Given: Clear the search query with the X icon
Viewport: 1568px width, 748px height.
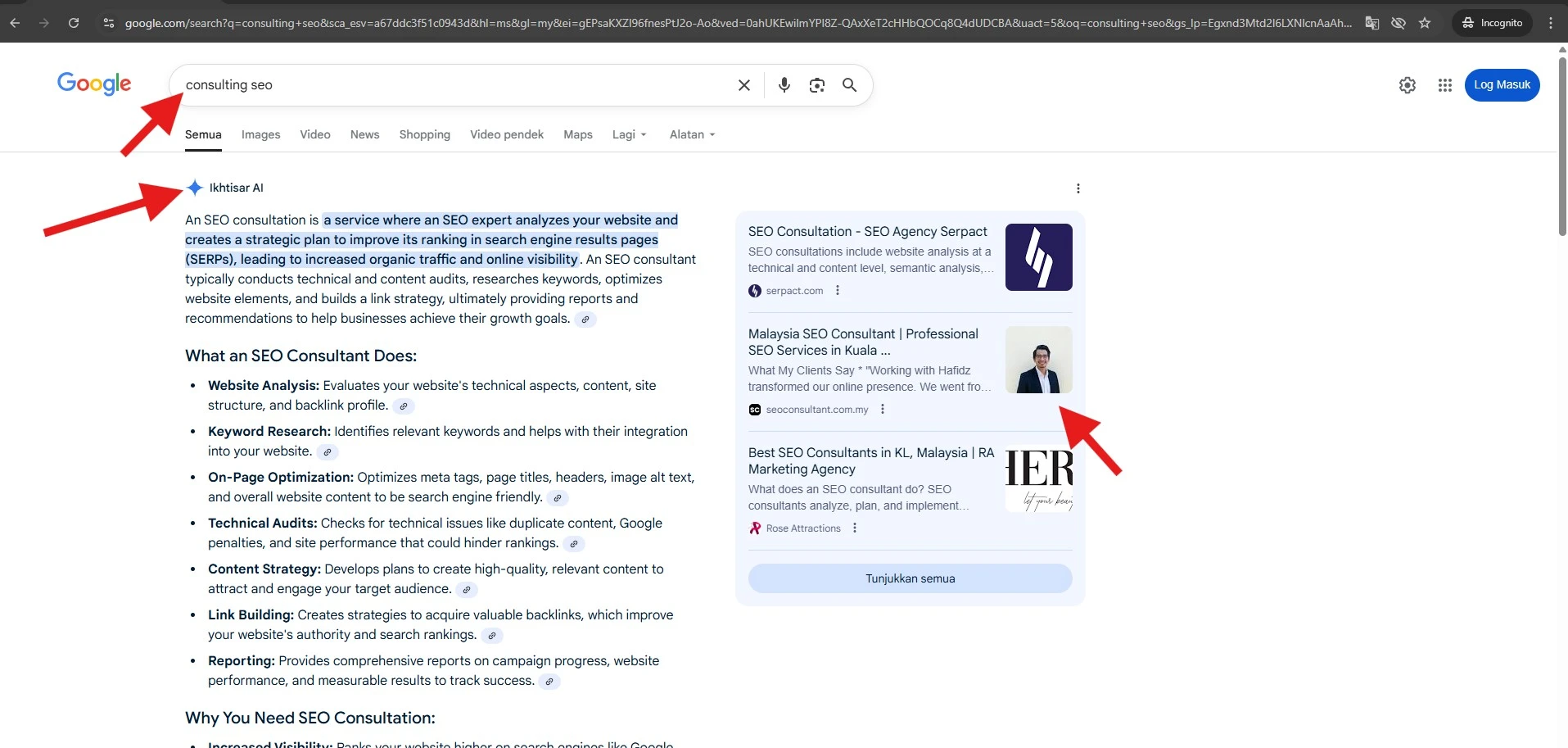Looking at the screenshot, I should coord(743,84).
